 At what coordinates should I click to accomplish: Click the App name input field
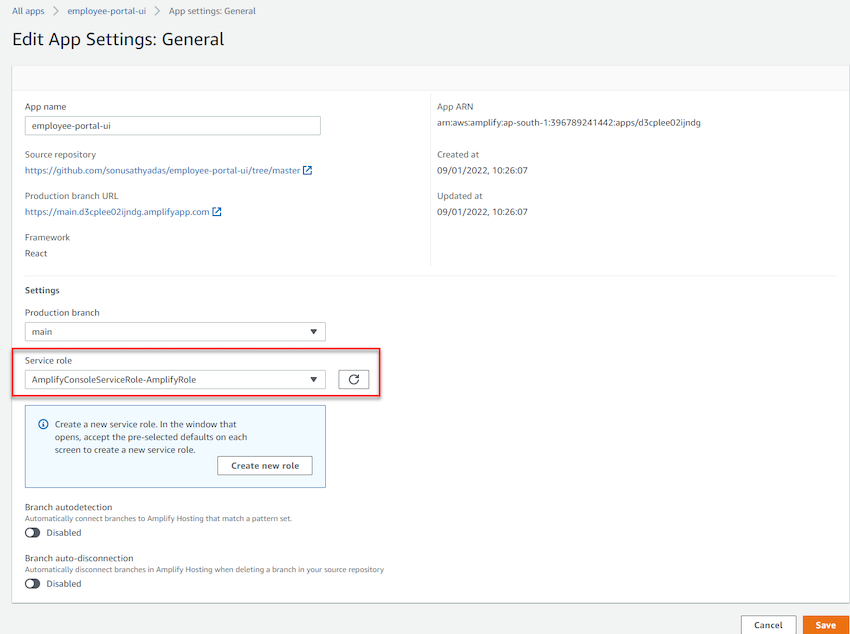[172, 126]
